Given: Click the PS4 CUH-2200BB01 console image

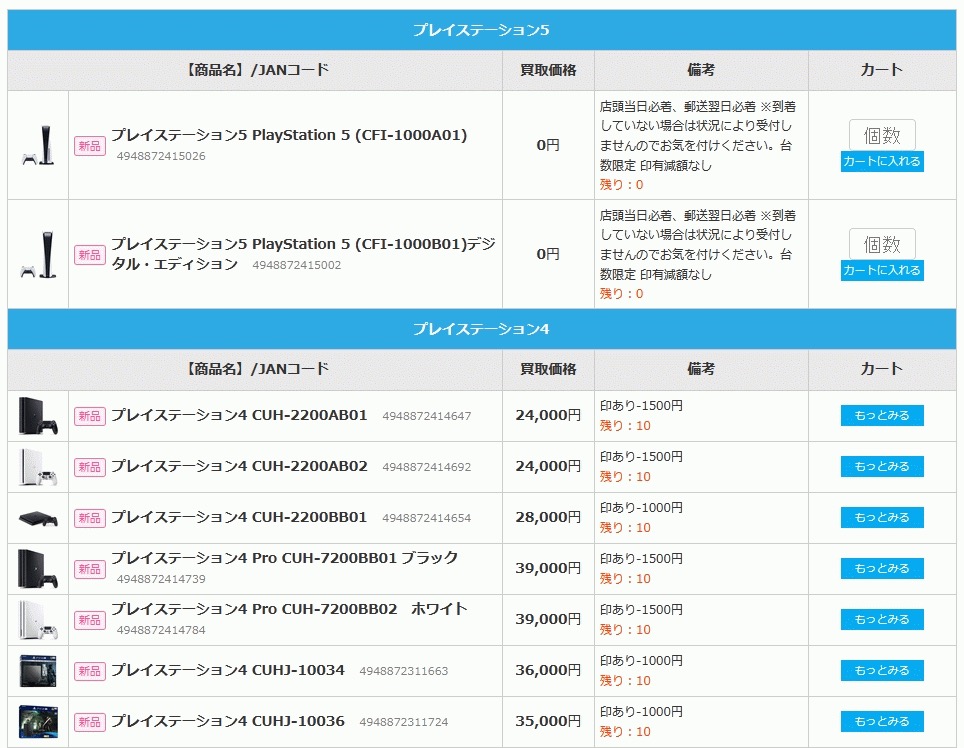Looking at the screenshot, I should (x=38, y=518).
